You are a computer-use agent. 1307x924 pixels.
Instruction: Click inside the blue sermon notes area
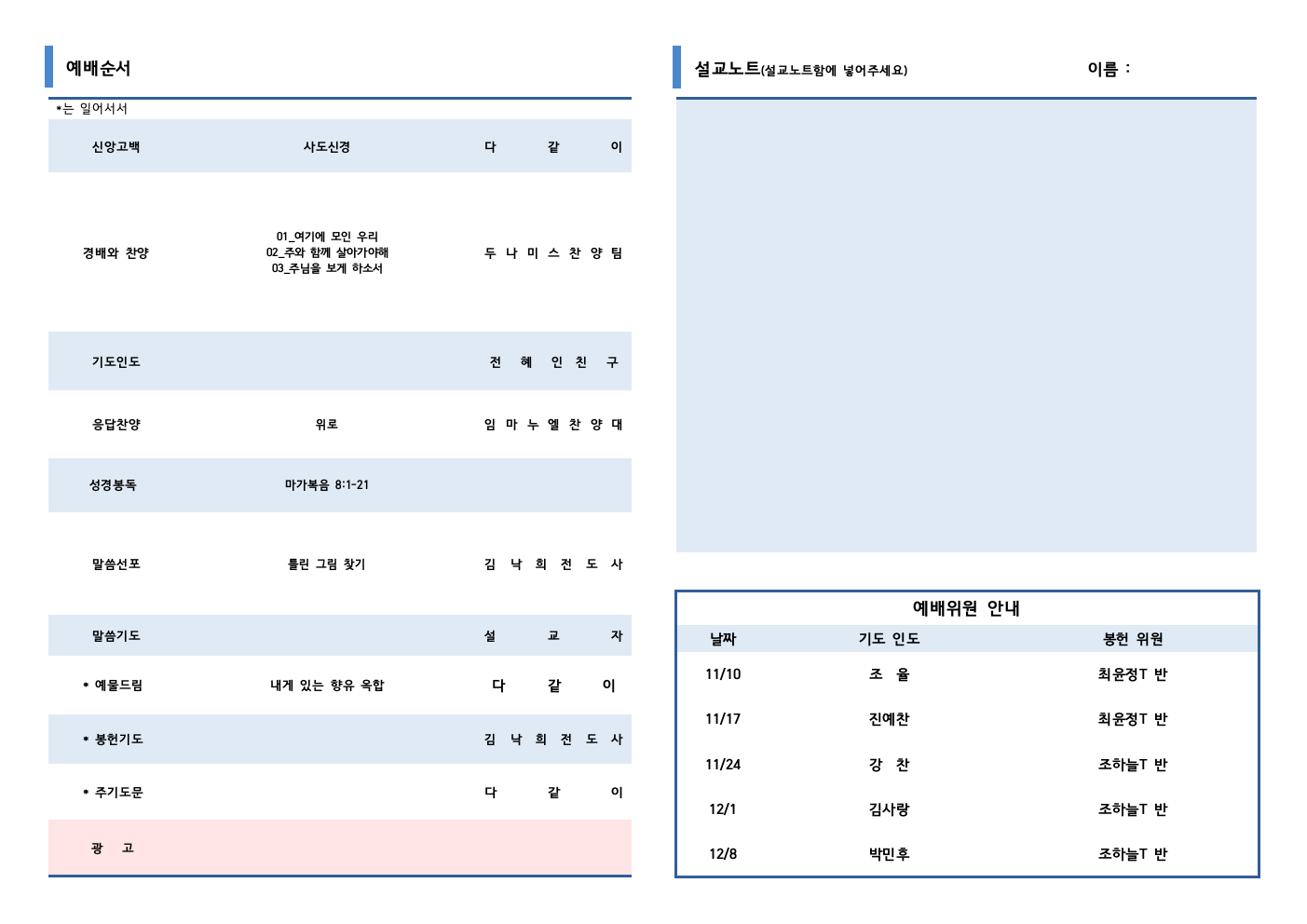click(966, 325)
